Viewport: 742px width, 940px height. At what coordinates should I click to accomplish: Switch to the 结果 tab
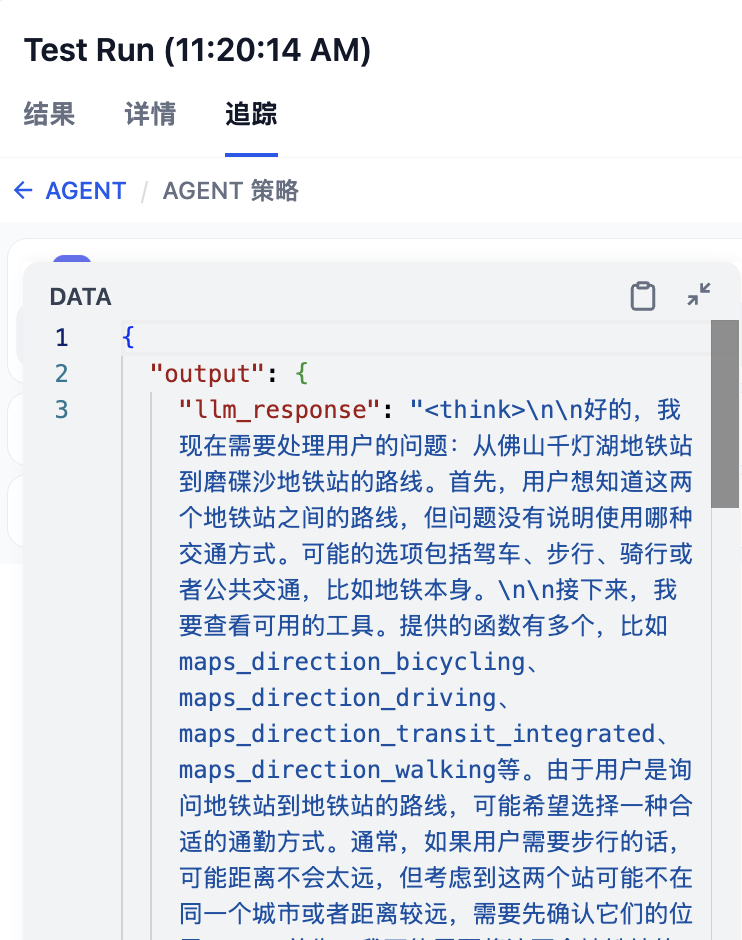[49, 113]
